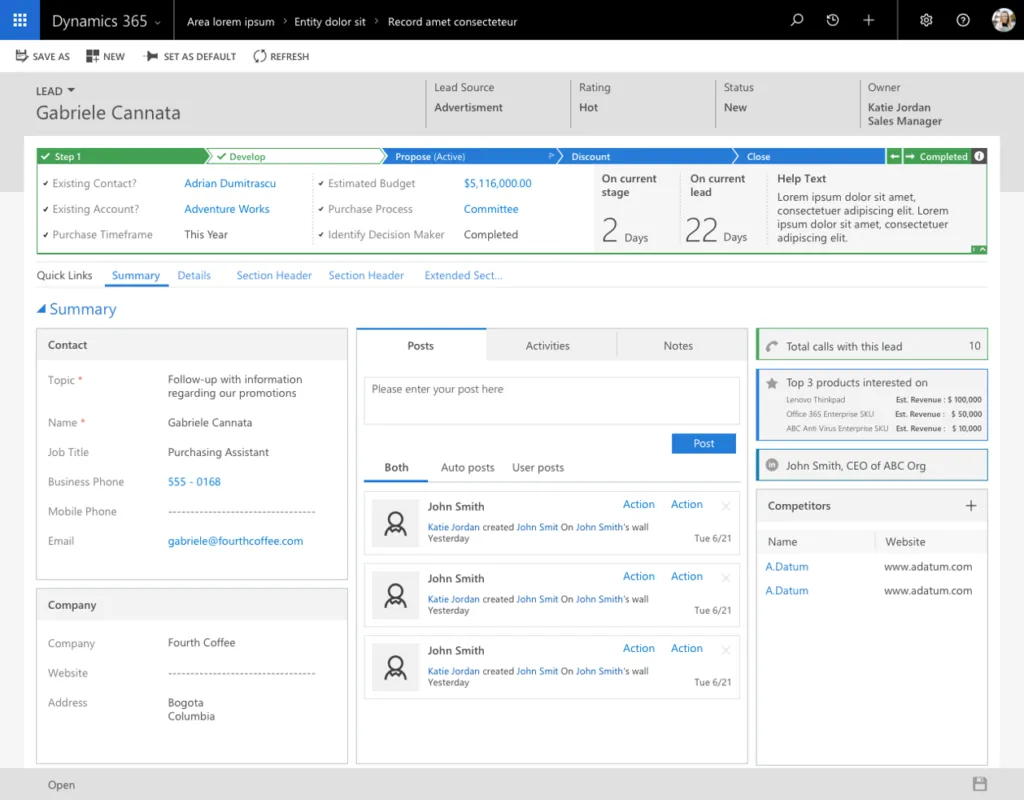Click the post text entry box
Image resolution: width=1024 pixels, height=800 pixels.
click(x=551, y=400)
